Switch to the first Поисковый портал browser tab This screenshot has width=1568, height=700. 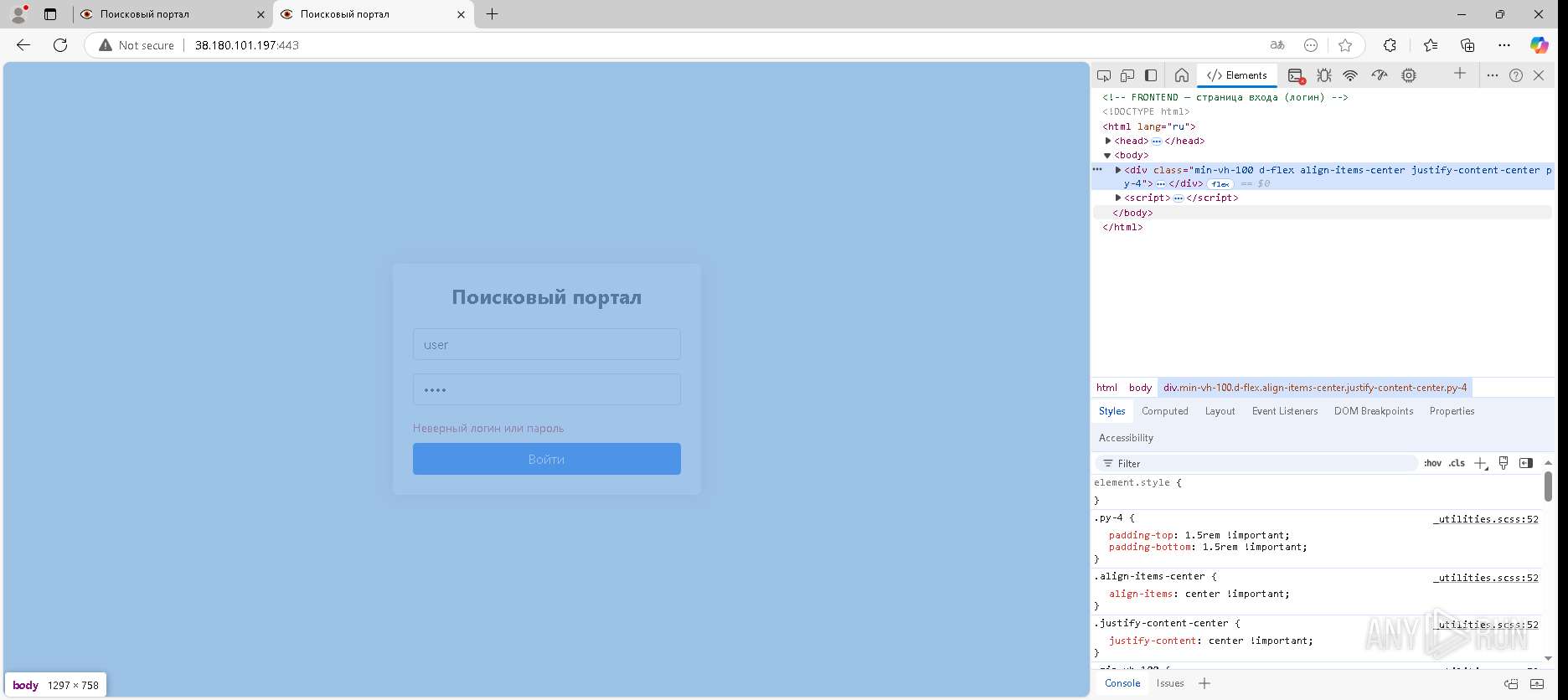(x=171, y=14)
